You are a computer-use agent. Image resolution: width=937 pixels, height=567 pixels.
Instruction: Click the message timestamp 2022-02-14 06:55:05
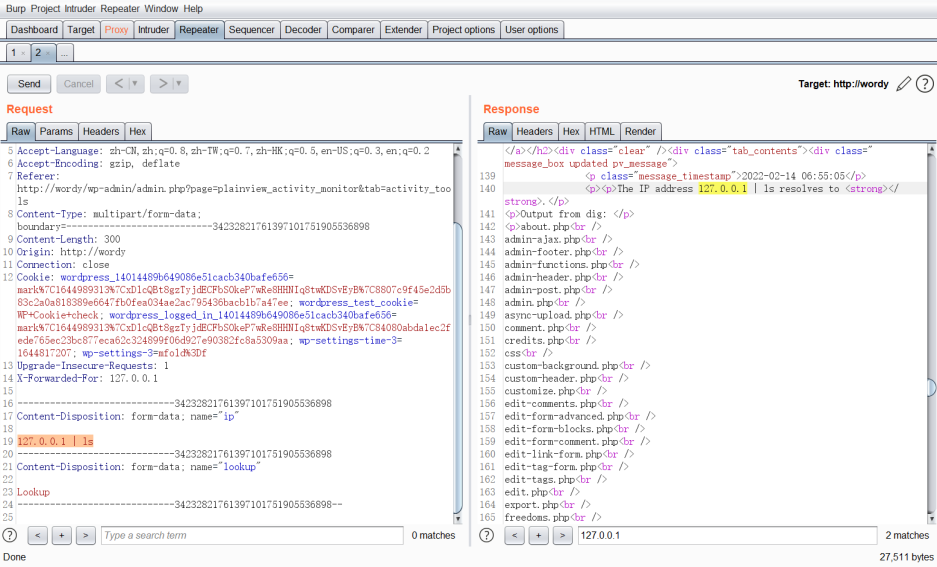[x=793, y=176]
